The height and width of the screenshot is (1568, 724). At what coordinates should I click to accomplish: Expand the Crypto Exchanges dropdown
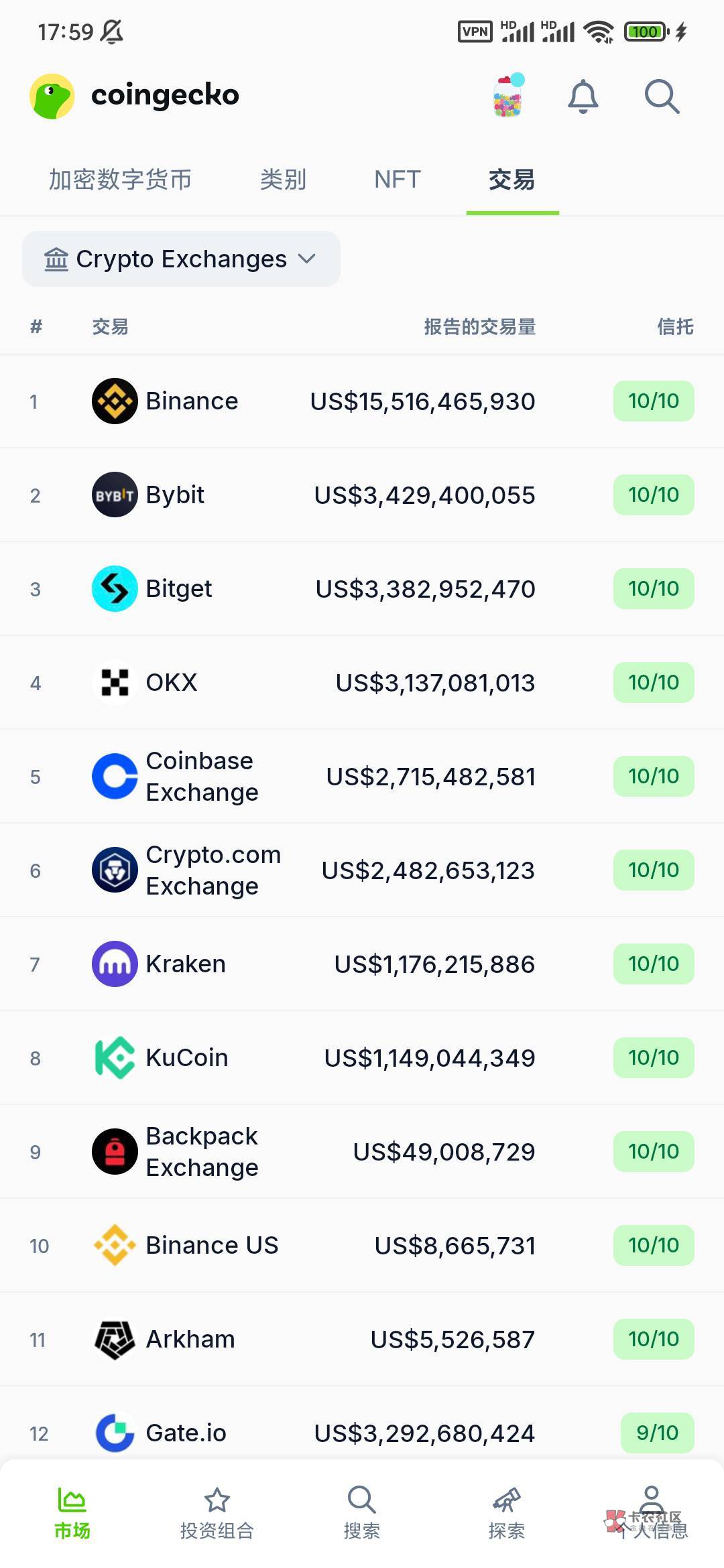181,259
